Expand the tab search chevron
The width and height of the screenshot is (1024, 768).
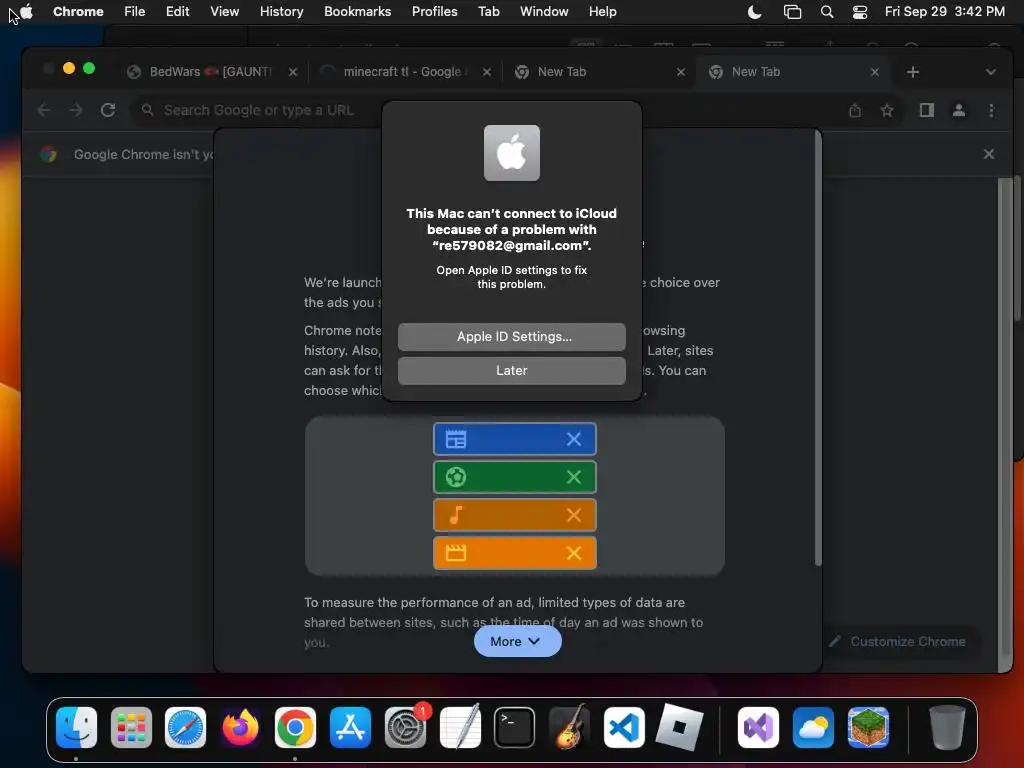click(x=990, y=72)
